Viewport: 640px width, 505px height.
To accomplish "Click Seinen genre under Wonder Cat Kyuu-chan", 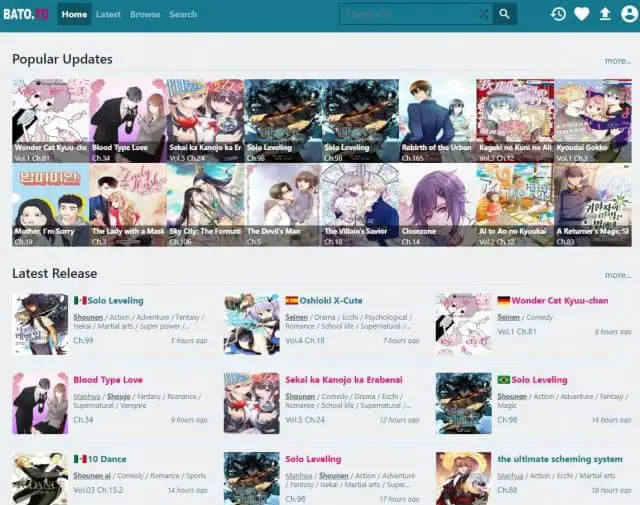I will [509, 317].
